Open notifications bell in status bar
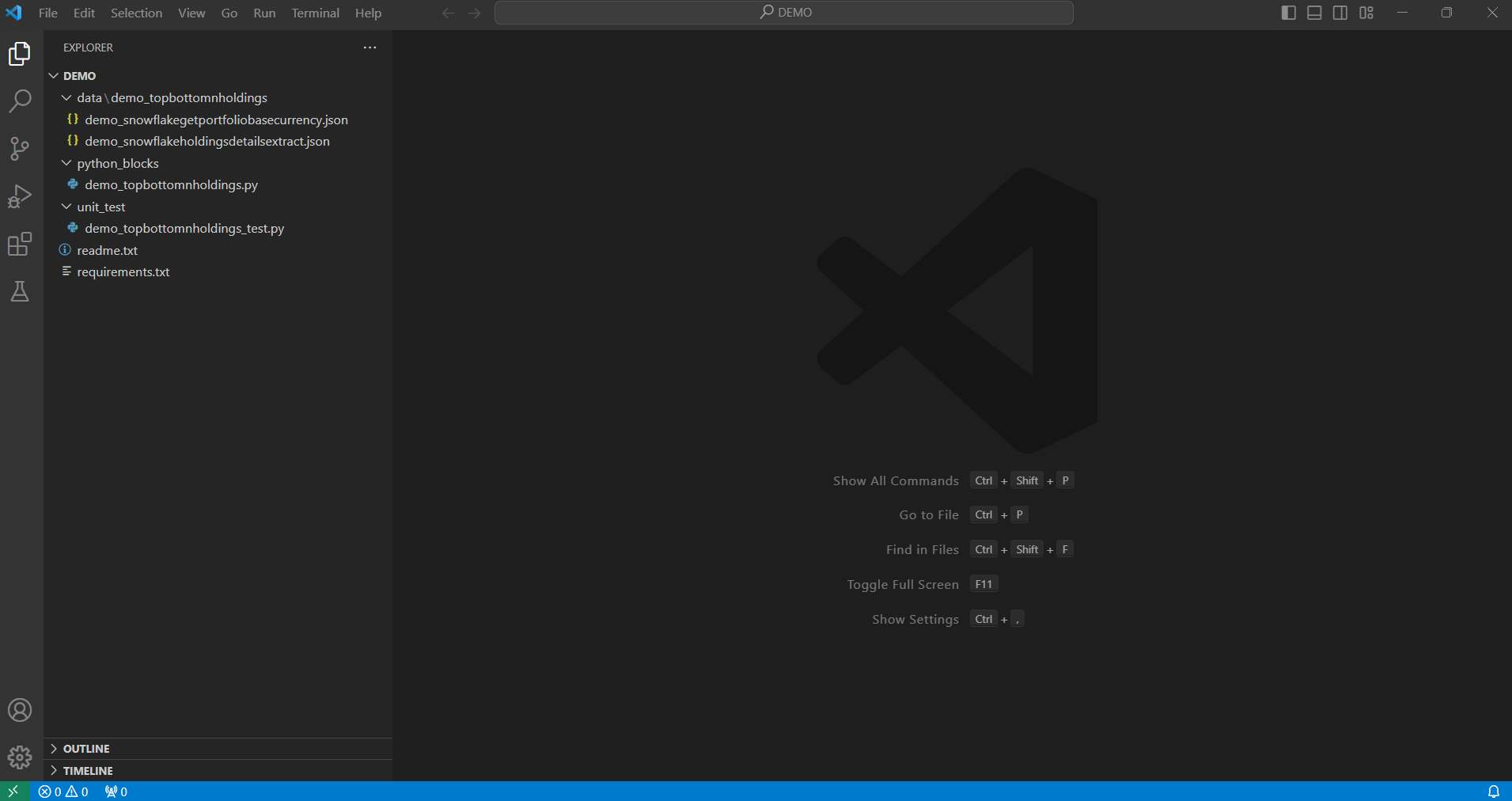The image size is (1512, 801). pyautogui.click(x=1494, y=792)
